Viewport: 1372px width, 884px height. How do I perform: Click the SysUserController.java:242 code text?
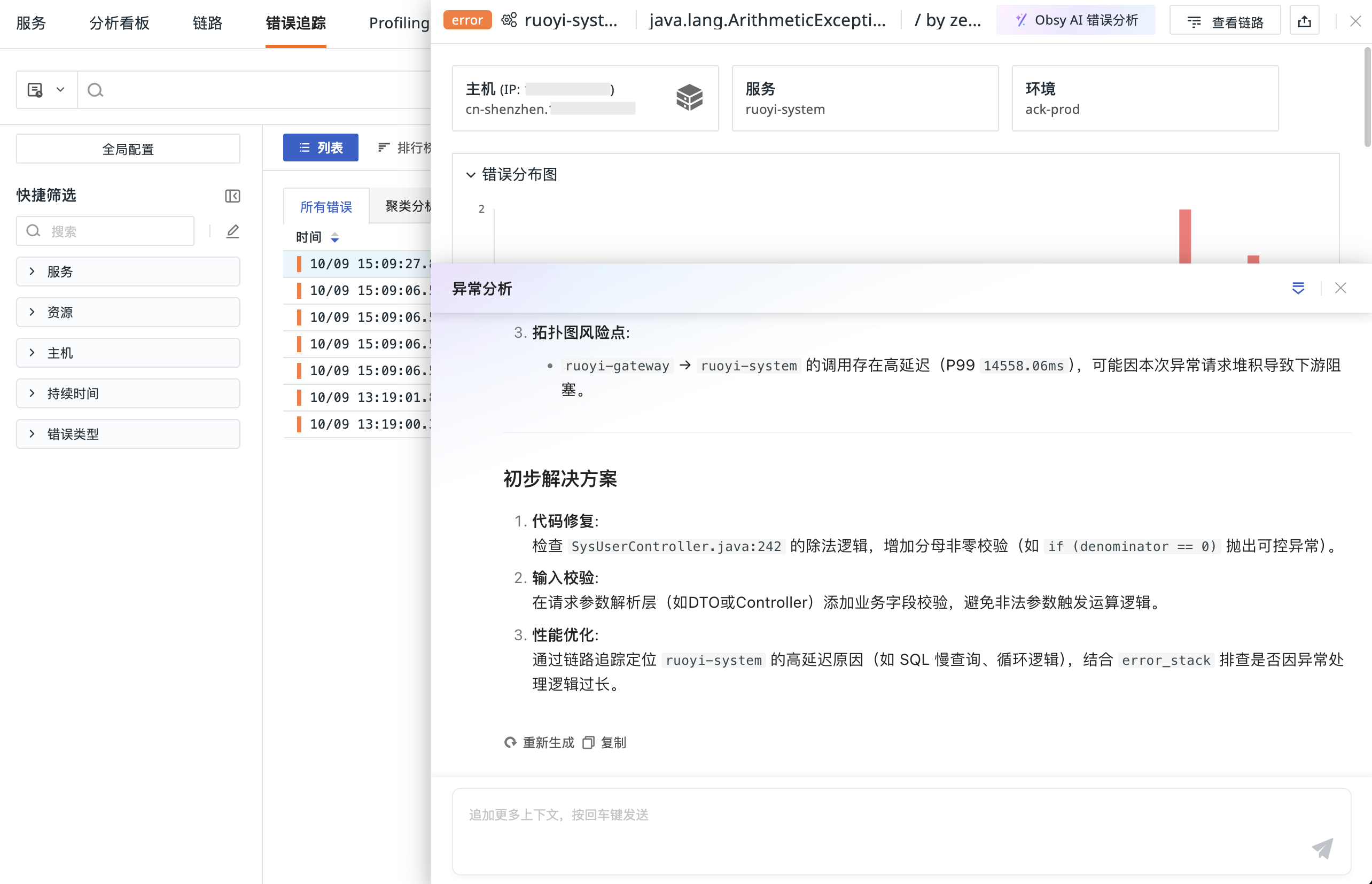click(x=676, y=546)
